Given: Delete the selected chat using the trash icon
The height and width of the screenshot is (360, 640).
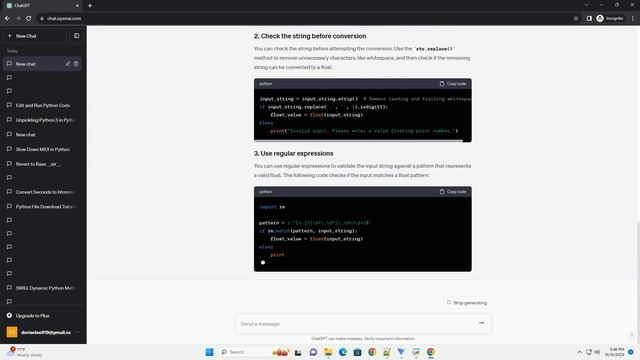Looking at the screenshot, I should (x=76, y=64).
